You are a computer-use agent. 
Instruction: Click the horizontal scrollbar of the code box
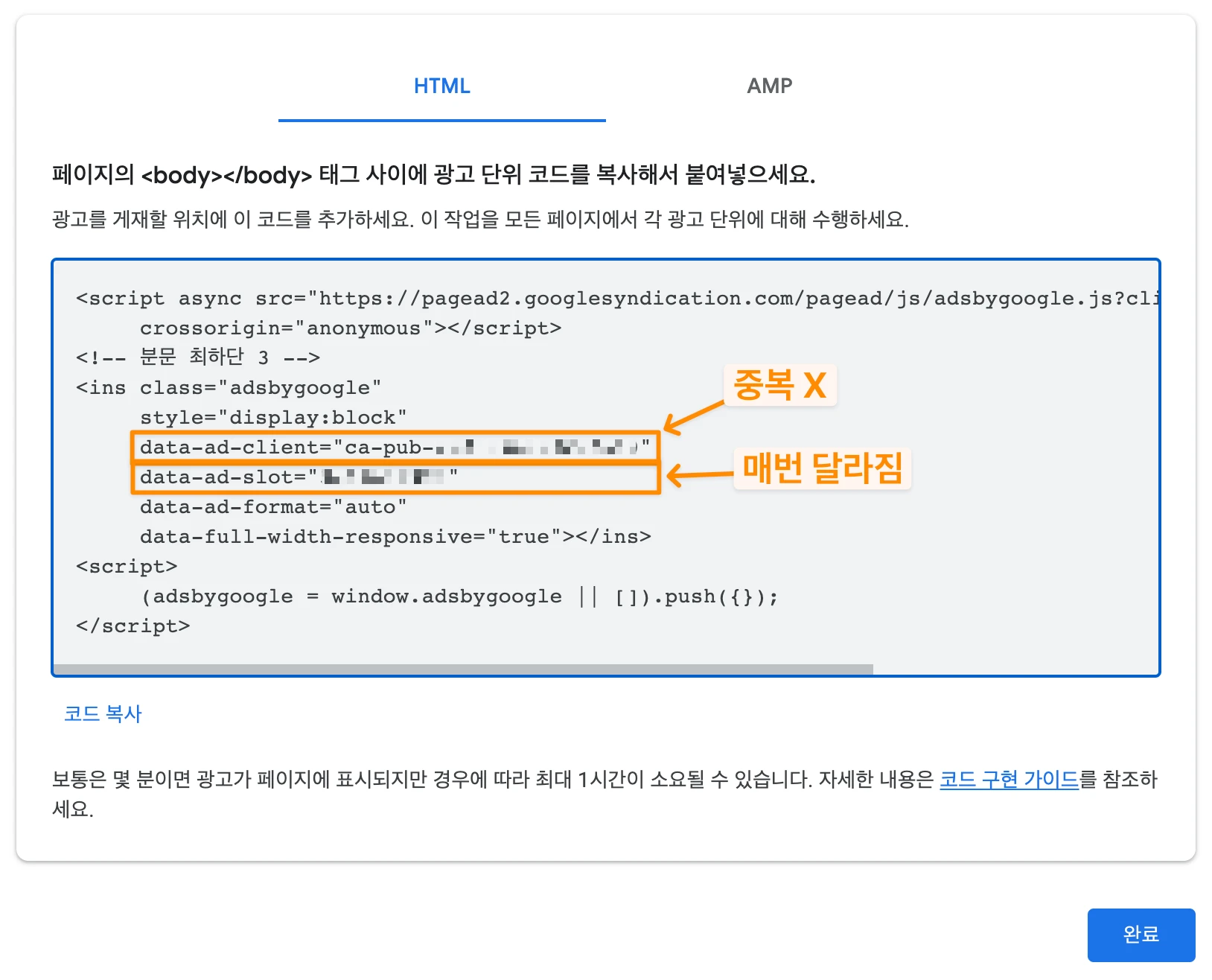click(x=463, y=669)
